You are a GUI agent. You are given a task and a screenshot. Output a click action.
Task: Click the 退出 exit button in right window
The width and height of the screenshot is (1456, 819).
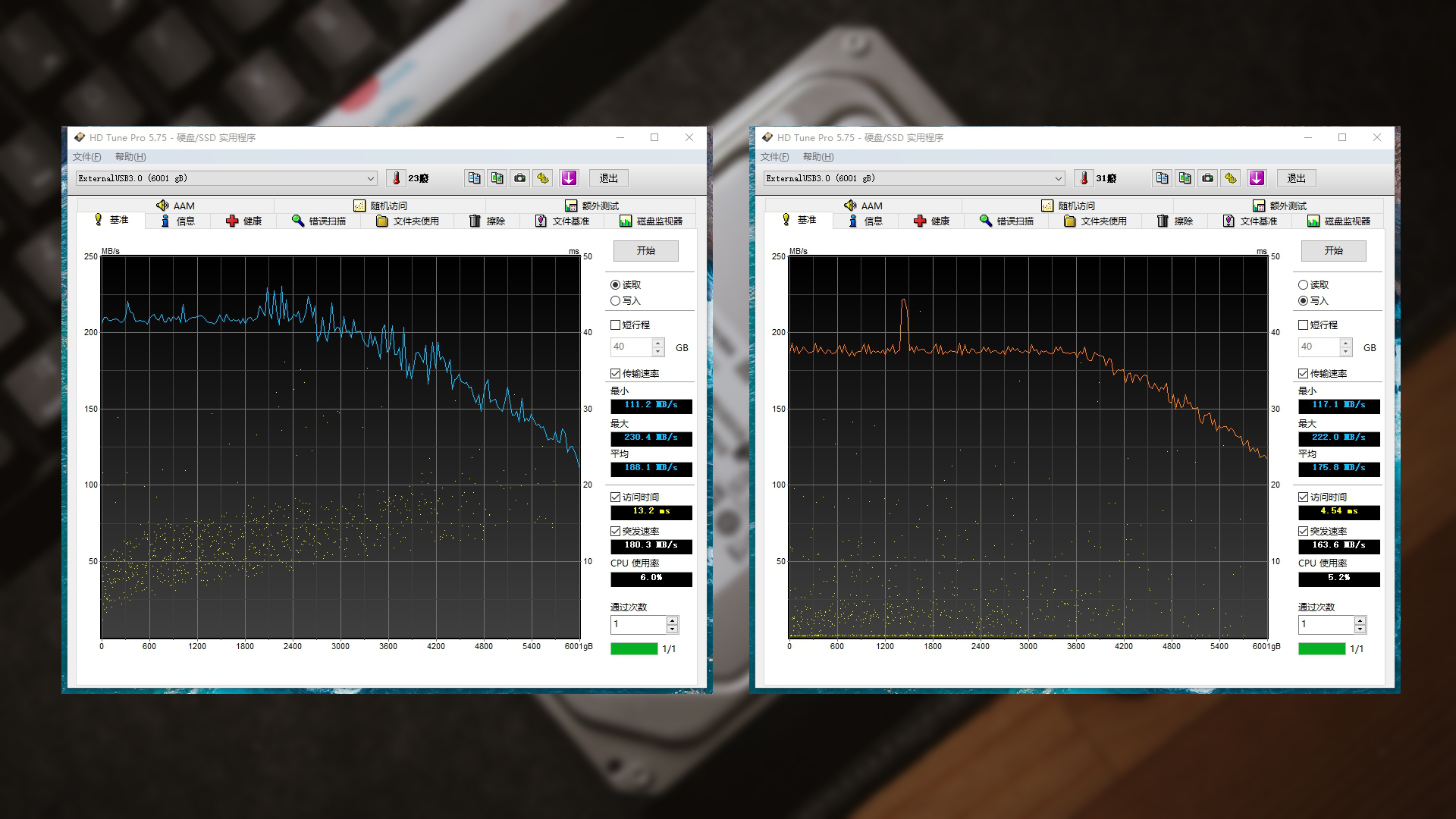1296,178
